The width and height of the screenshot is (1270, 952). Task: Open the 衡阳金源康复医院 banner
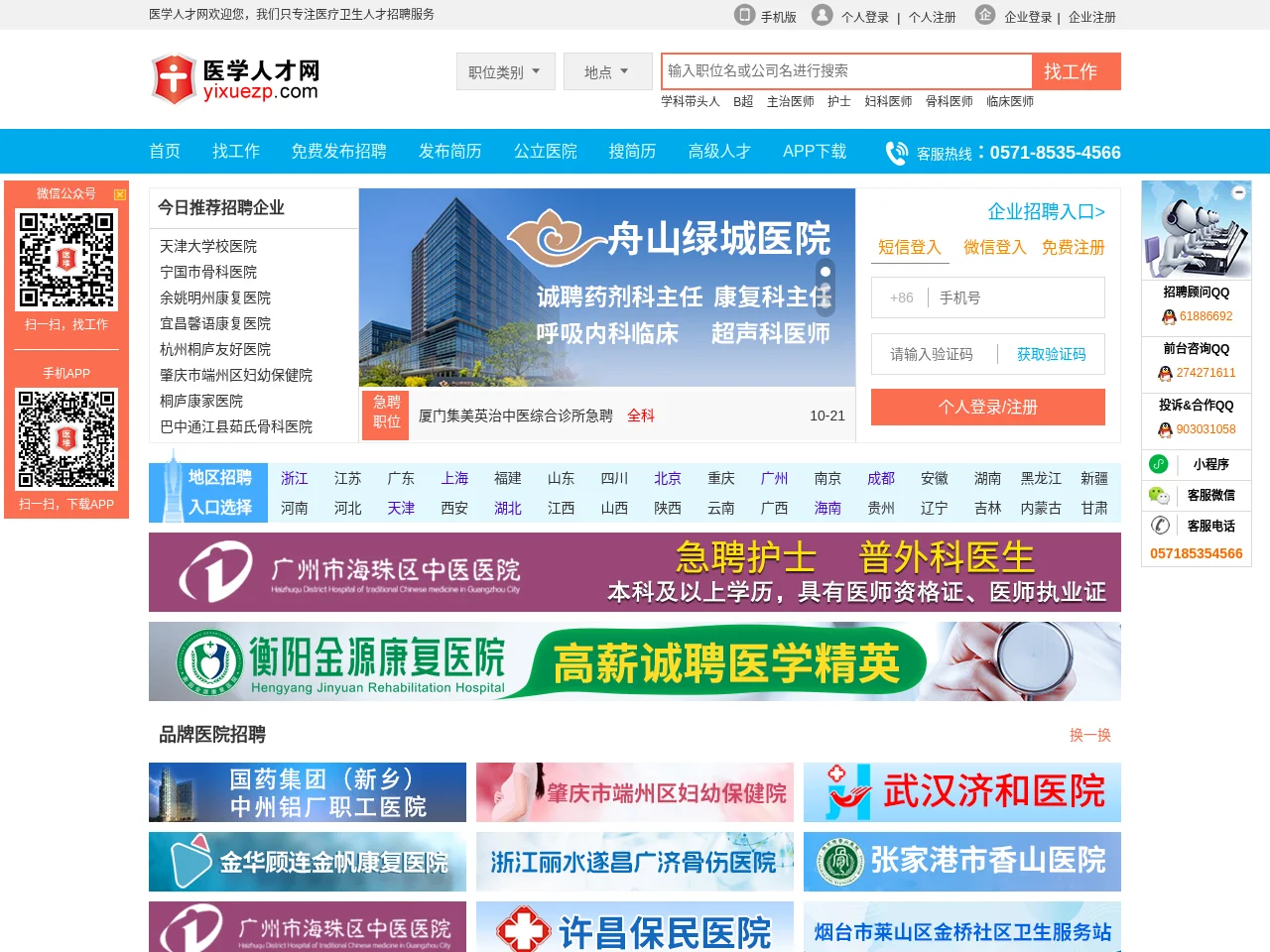635,661
